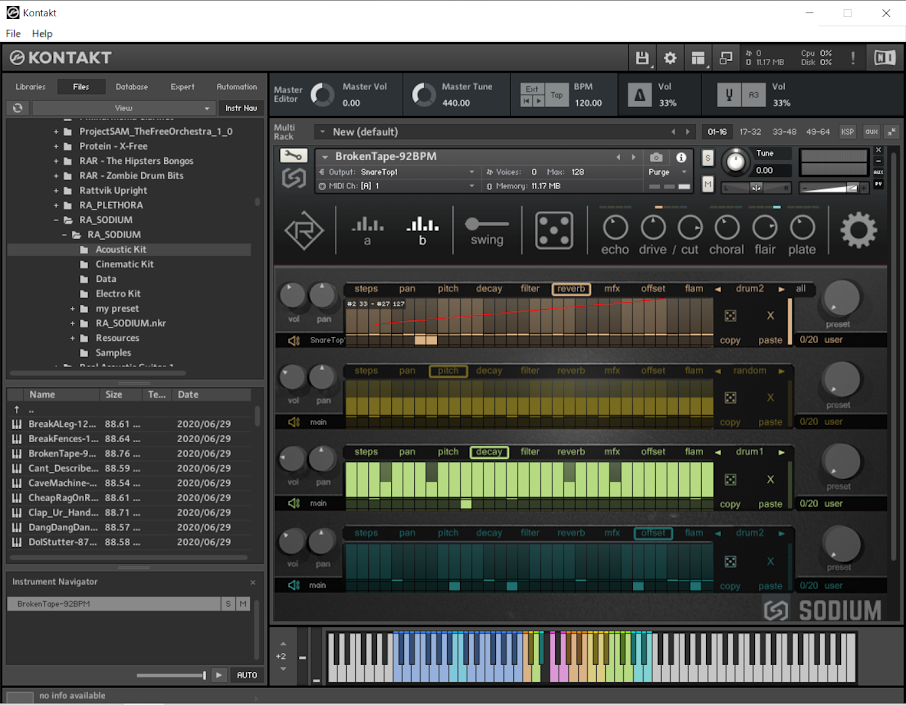Screen dimensions: 906x705
Task: Click the refresh icon in browser
Action: (x=18, y=108)
